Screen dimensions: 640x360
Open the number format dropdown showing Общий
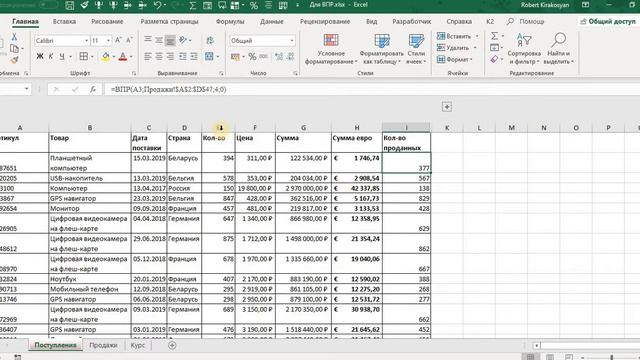coord(291,41)
